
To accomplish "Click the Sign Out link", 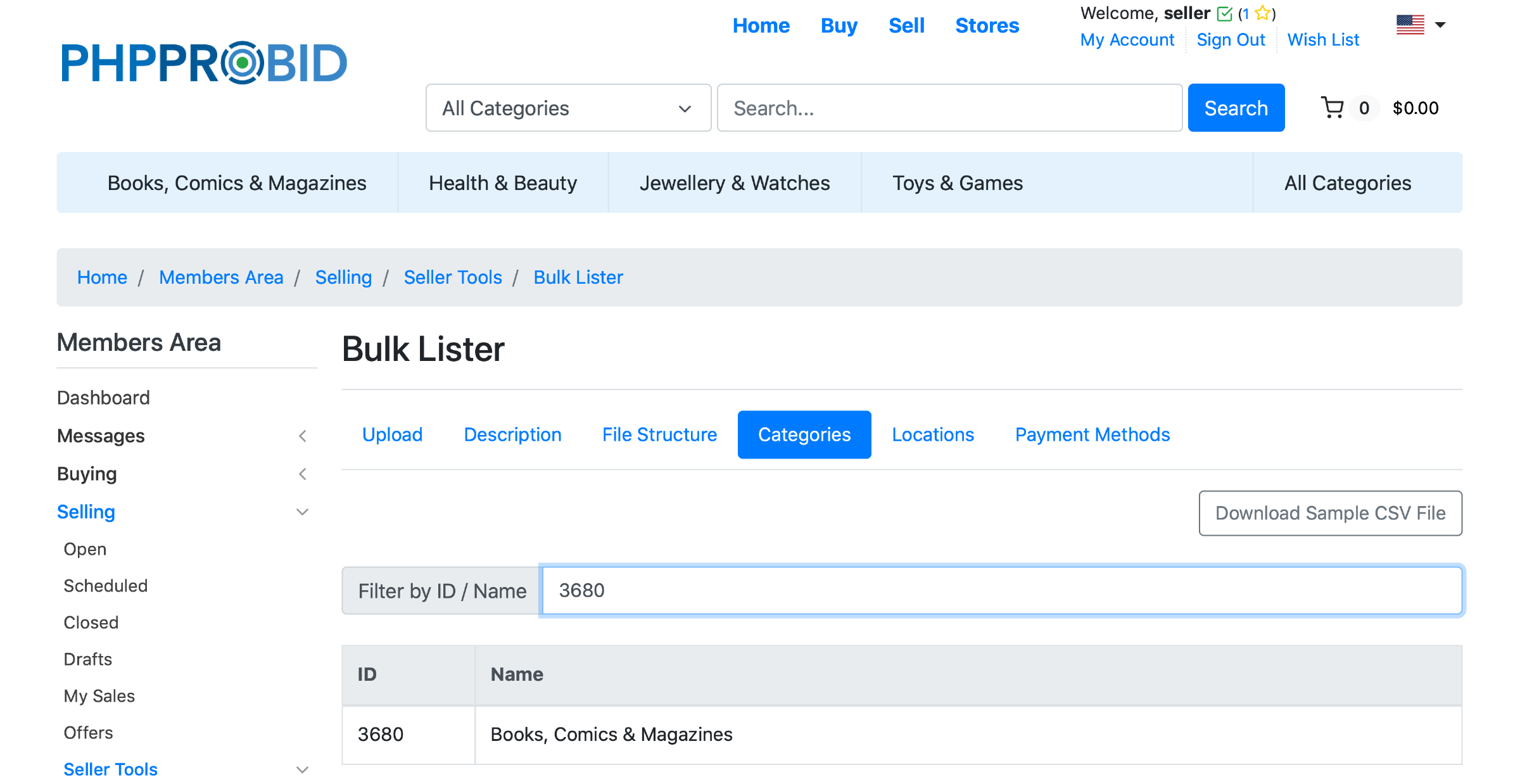I will pyautogui.click(x=1230, y=40).
